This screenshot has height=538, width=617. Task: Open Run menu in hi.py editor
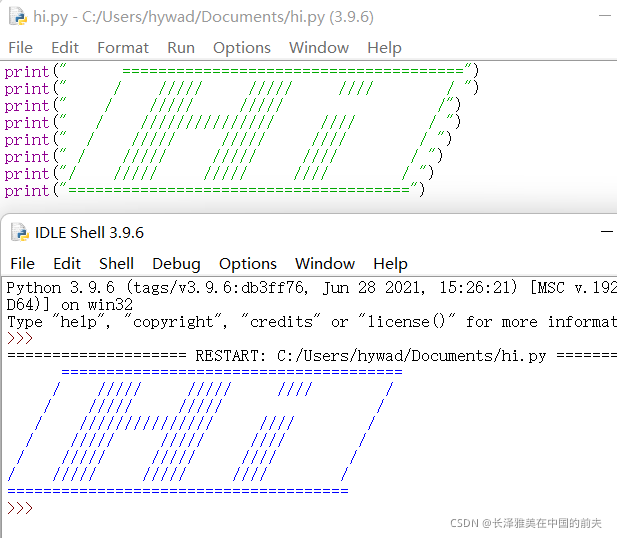(181, 48)
